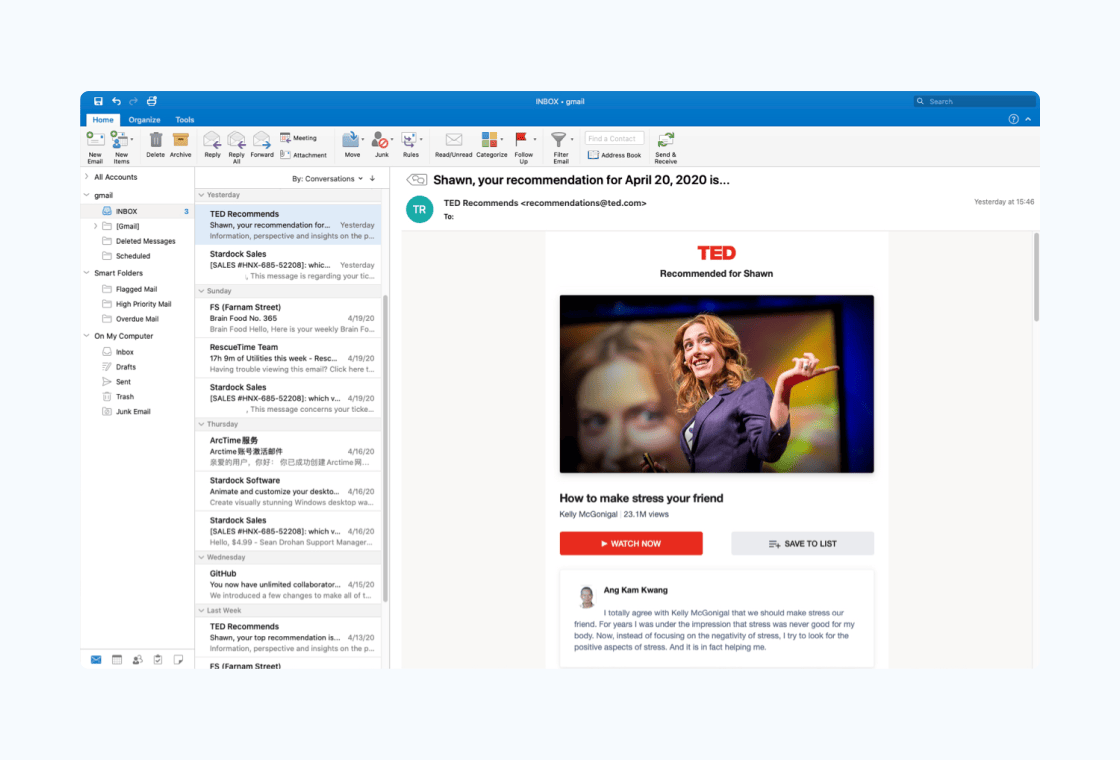The height and width of the screenshot is (760, 1120).
Task: Open the Categorize color button
Action: tap(491, 144)
